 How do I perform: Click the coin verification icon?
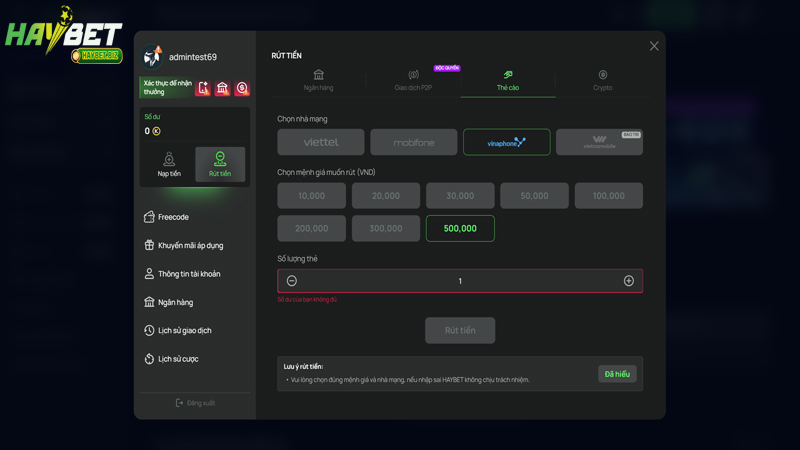click(242, 88)
